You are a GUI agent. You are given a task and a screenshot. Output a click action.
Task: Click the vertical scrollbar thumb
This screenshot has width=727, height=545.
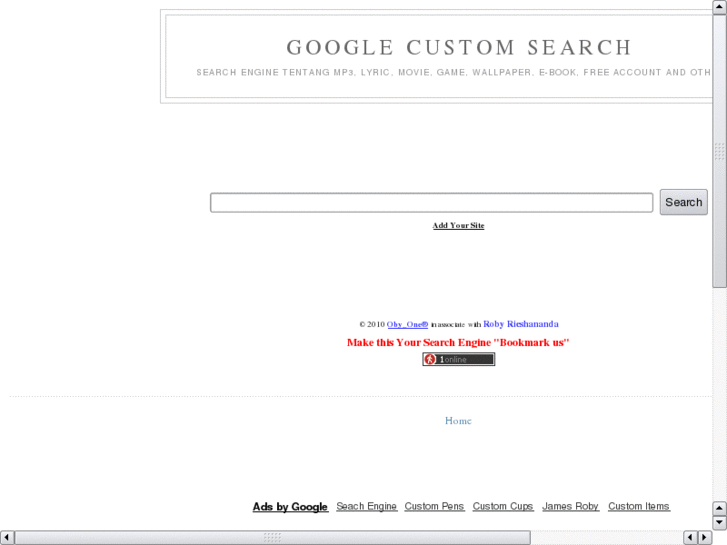[719, 151]
